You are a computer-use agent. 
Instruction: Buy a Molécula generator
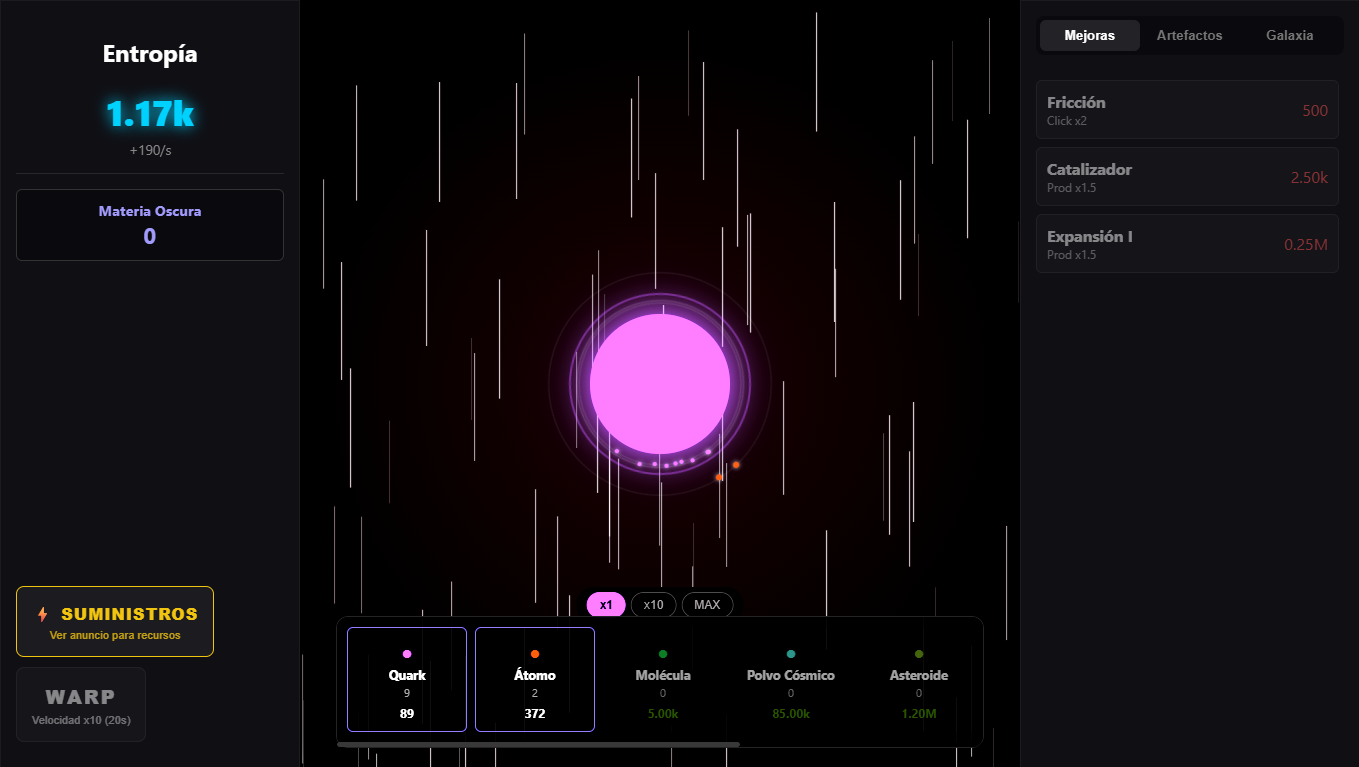pyautogui.click(x=663, y=679)
